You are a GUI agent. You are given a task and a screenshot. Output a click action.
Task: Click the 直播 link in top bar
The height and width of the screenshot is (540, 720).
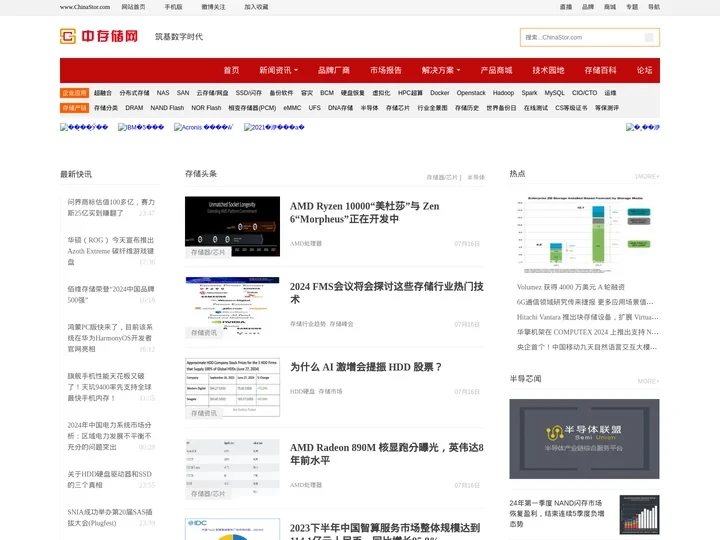[566, 7]
